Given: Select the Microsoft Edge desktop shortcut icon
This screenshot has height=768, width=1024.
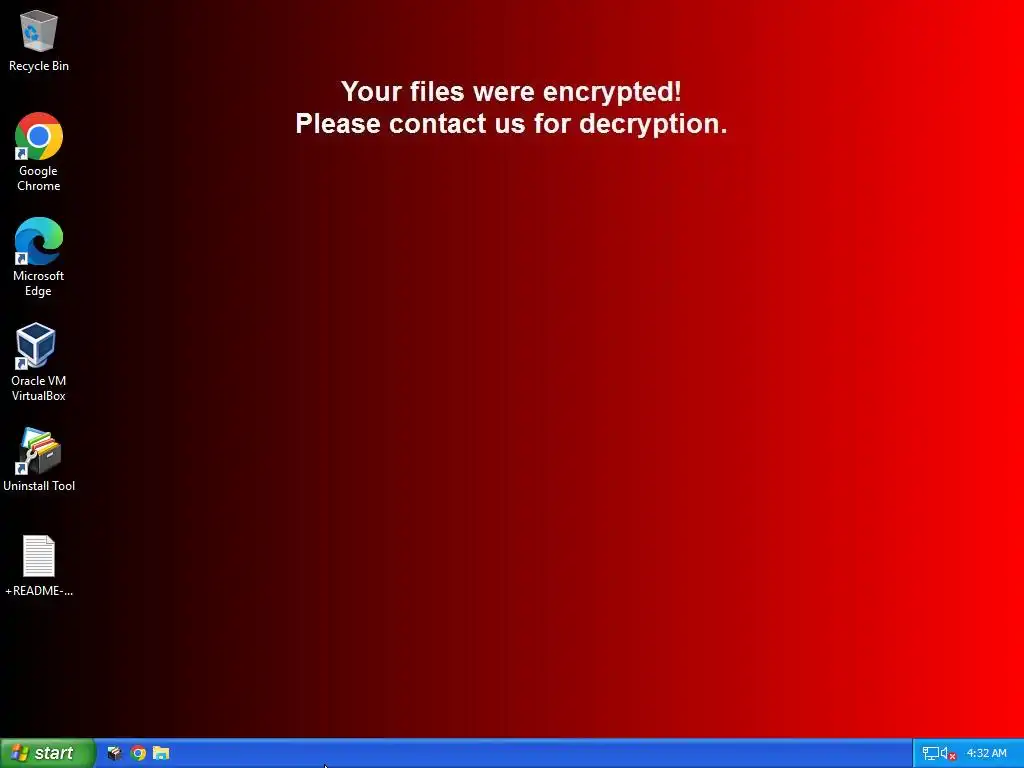Looking at the screenshot, I should (39, 241).
